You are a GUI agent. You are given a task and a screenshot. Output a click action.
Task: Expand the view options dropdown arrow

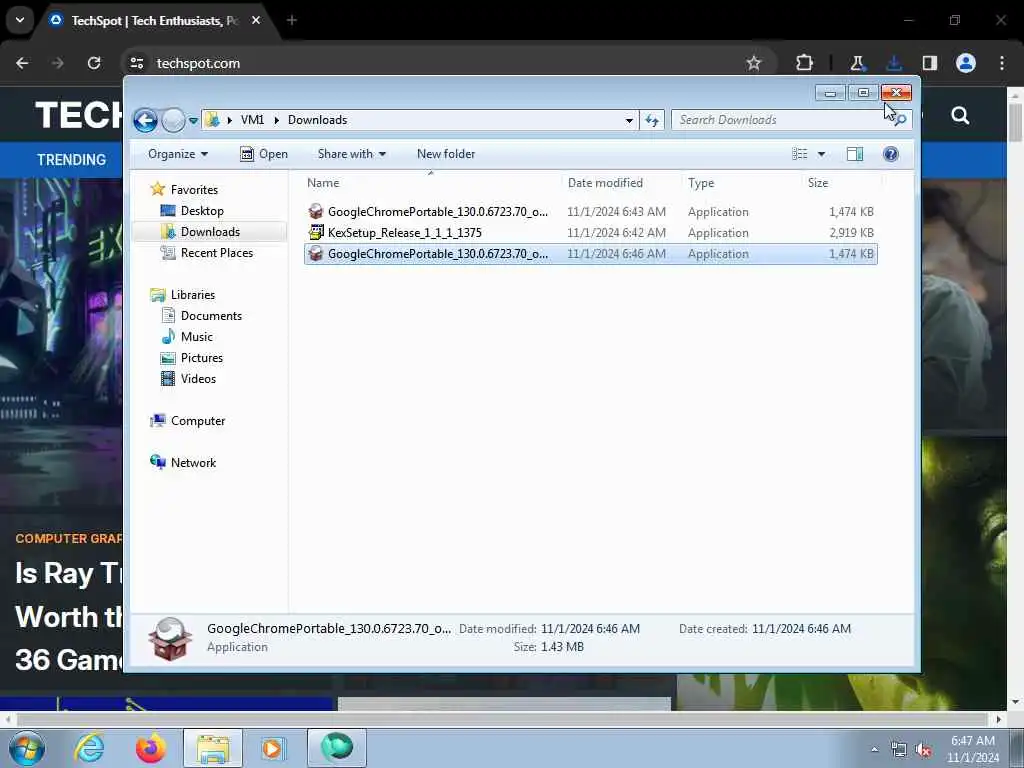pos(822,154)
